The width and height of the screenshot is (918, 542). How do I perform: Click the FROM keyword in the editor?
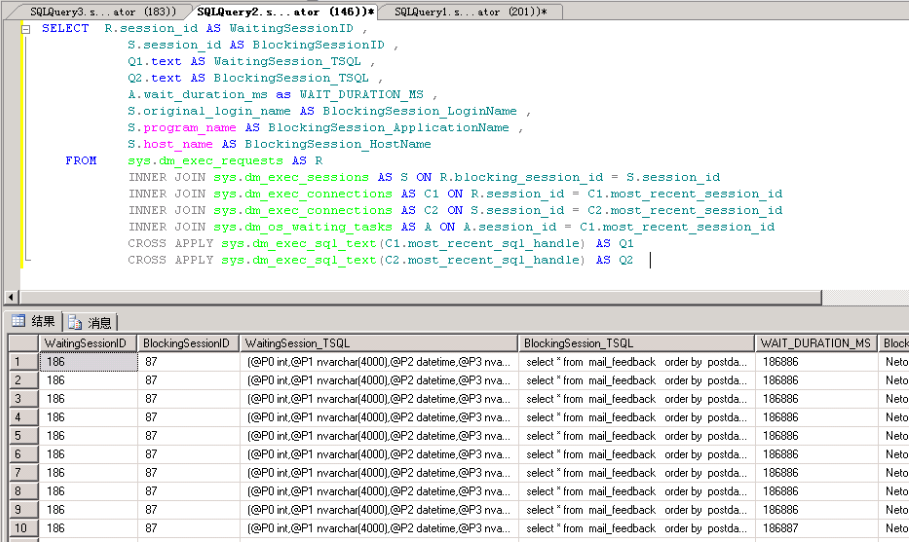pyautogui.click(x=81, y=161)
